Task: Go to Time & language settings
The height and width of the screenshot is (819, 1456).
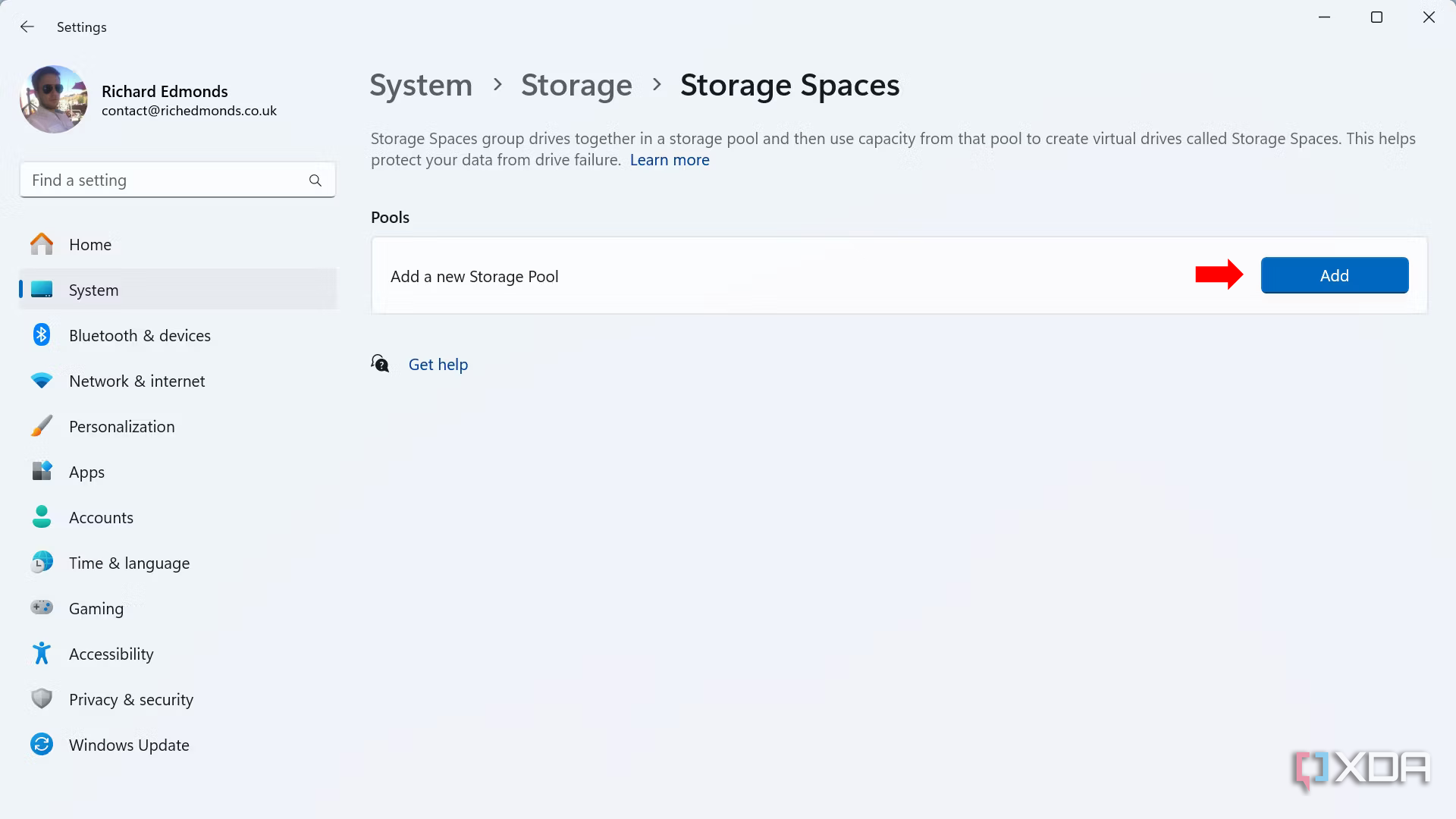Action: click(x=129, y=563)
